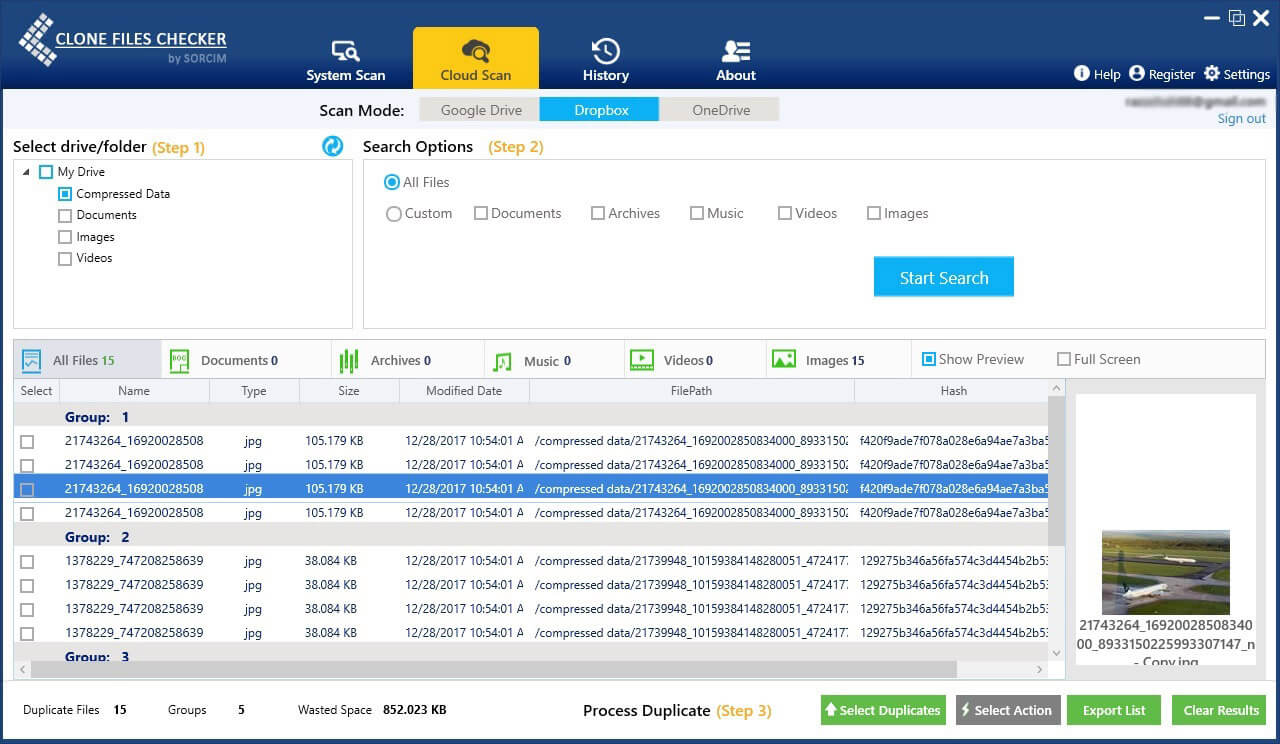Click the Images 15 filter icon

coord(784,359)
